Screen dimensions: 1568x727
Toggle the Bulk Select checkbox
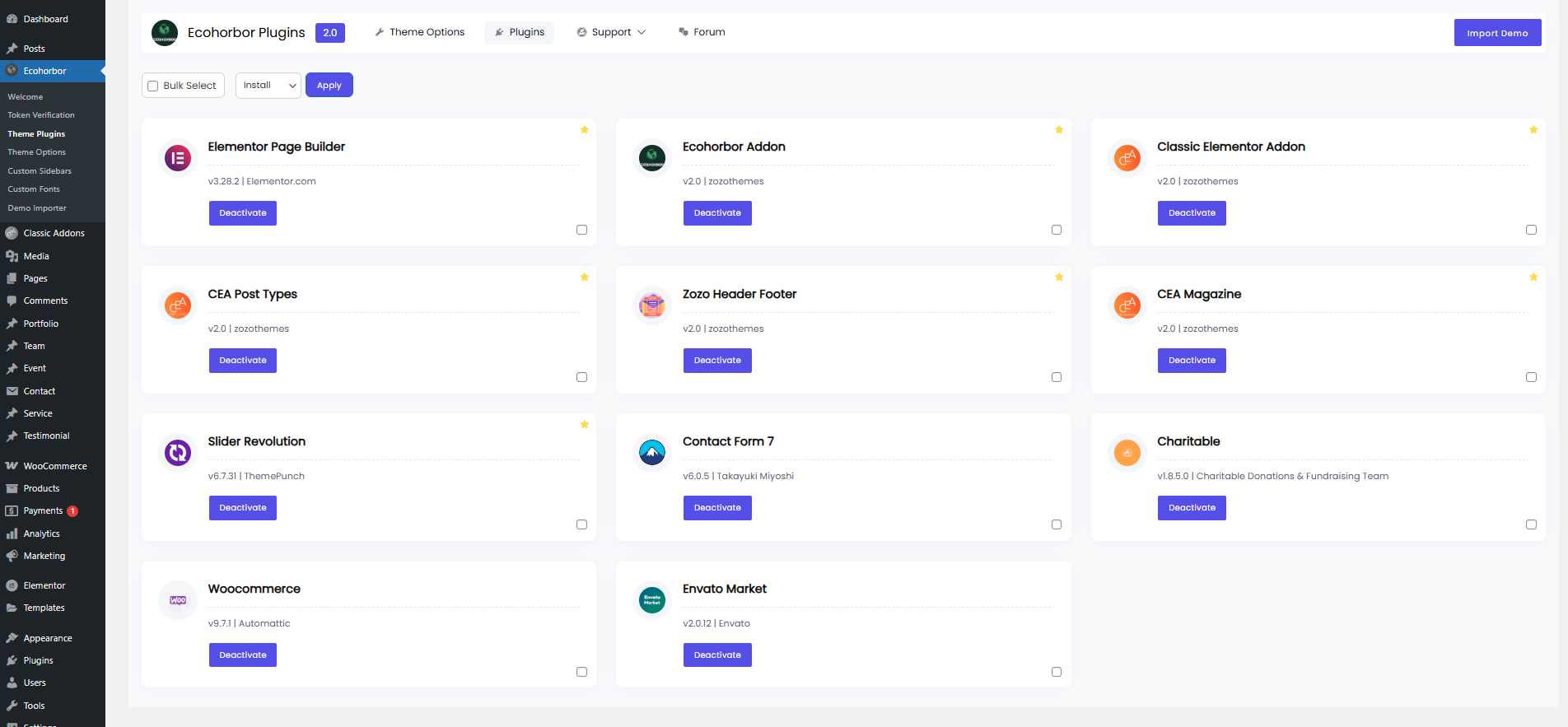tap(152, 86)
